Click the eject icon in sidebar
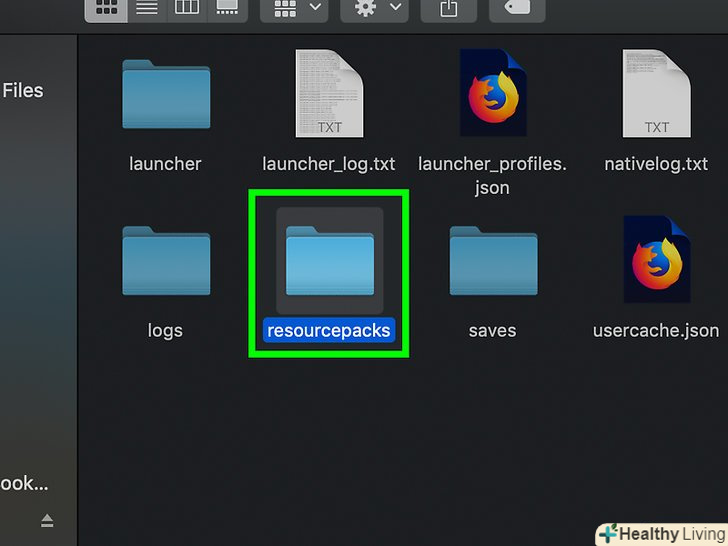728x546 pixels. (47, 520)
